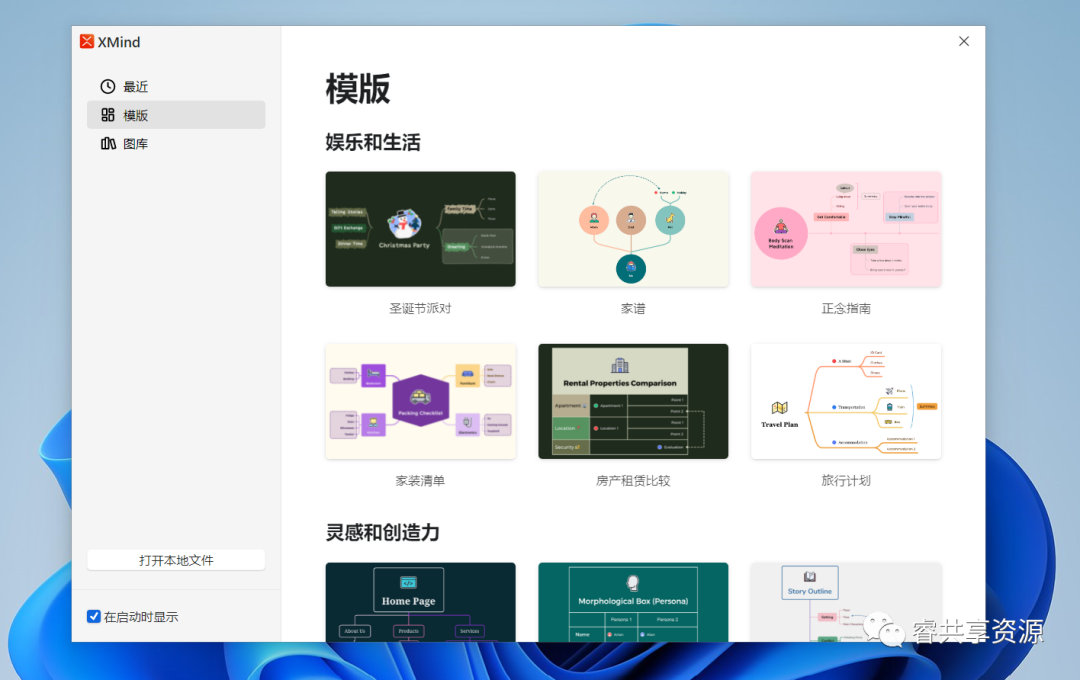
Task: Click the 正念指南 template label
Action: point(846,308)
